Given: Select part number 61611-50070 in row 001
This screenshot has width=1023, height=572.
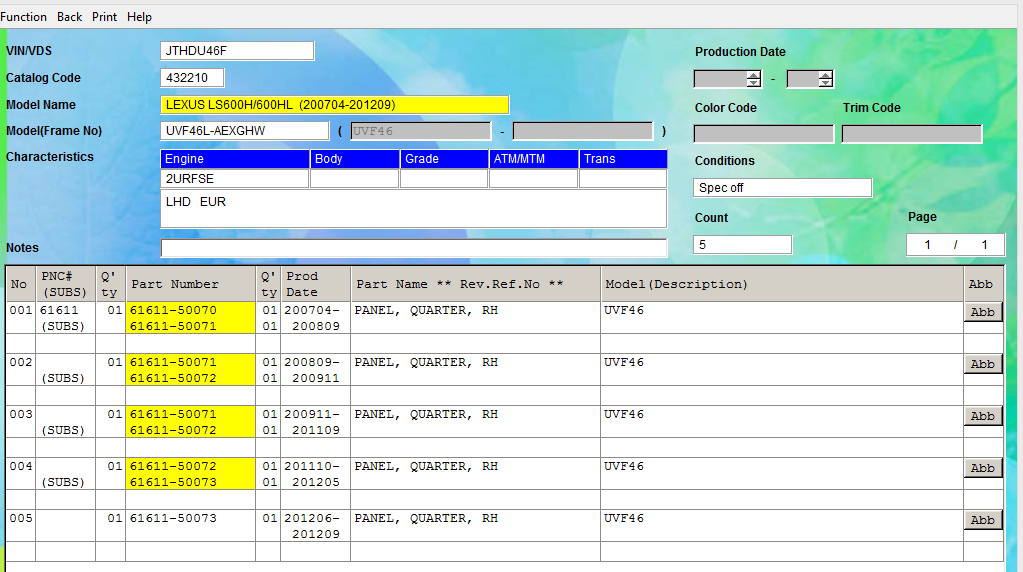Looking at the screenshot, I should tap(173, 310).
